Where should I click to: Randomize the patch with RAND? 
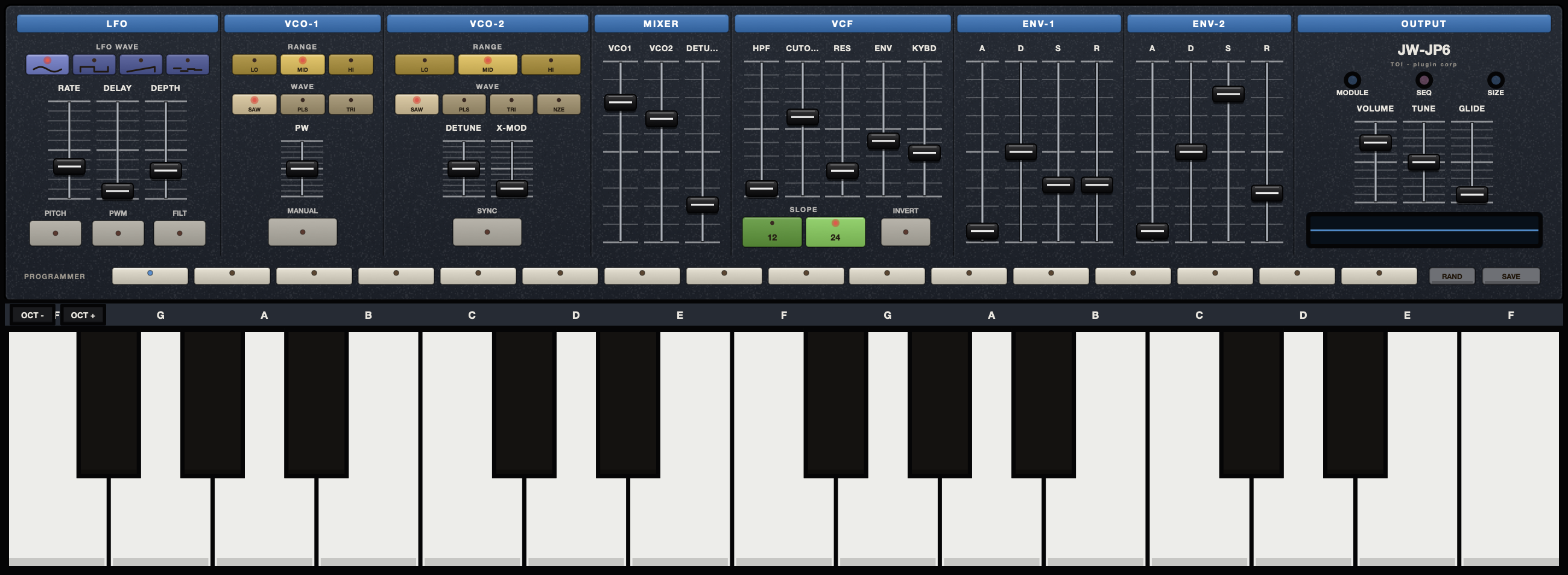[x=1452, y=276]
